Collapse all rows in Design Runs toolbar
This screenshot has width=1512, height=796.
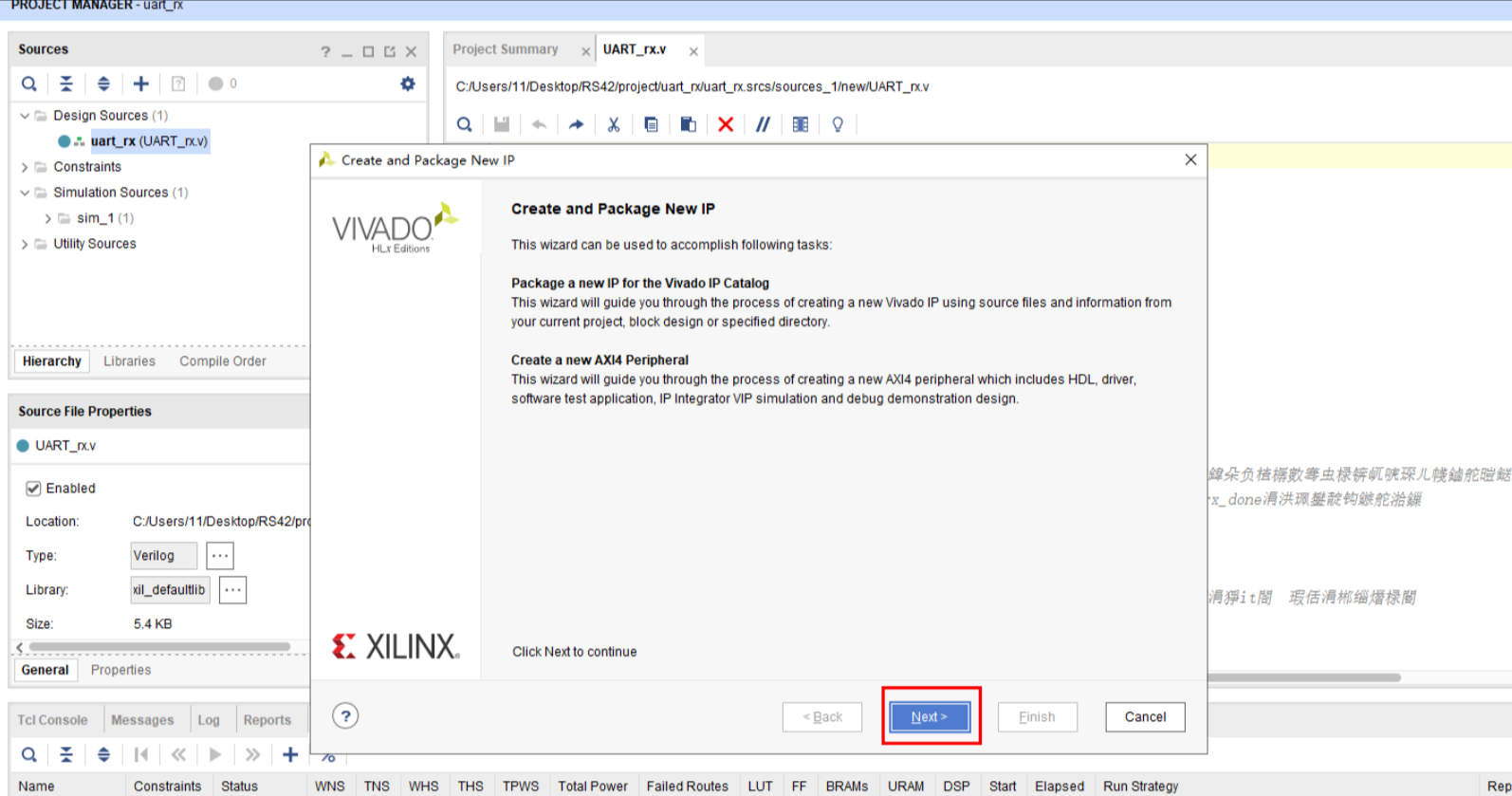(66, 754)
